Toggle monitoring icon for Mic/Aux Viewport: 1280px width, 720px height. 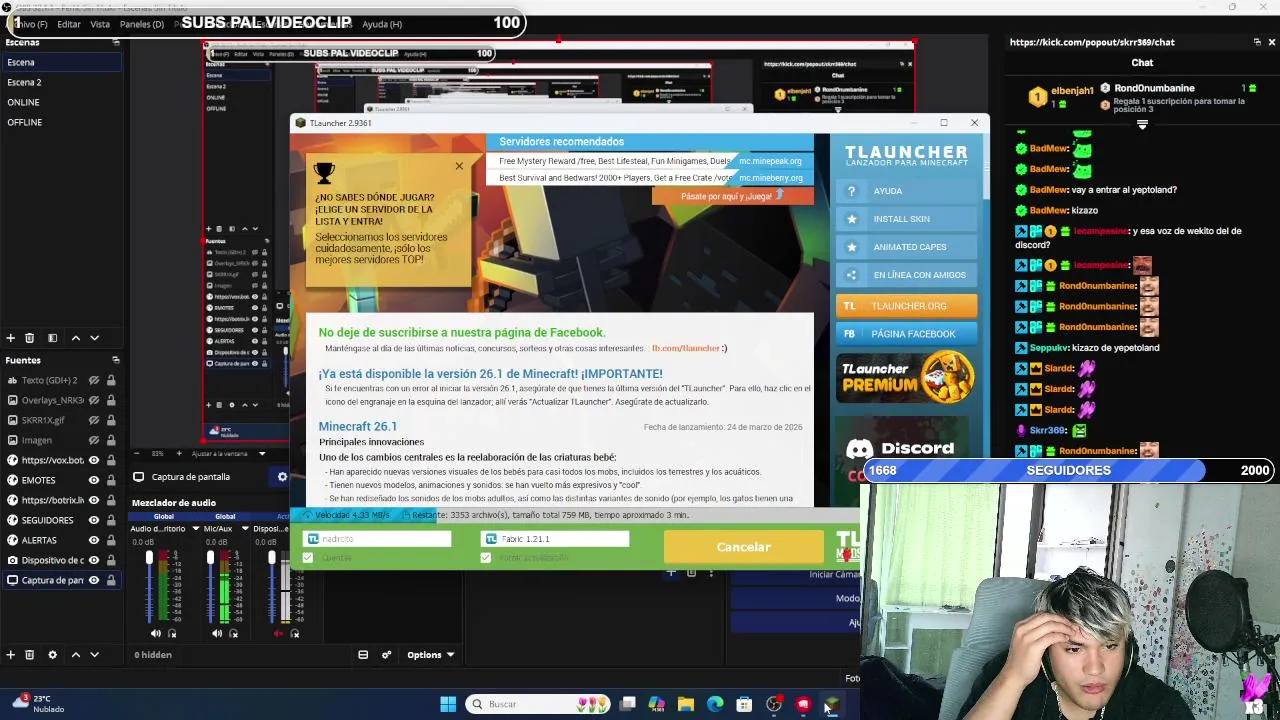[234, 633]
